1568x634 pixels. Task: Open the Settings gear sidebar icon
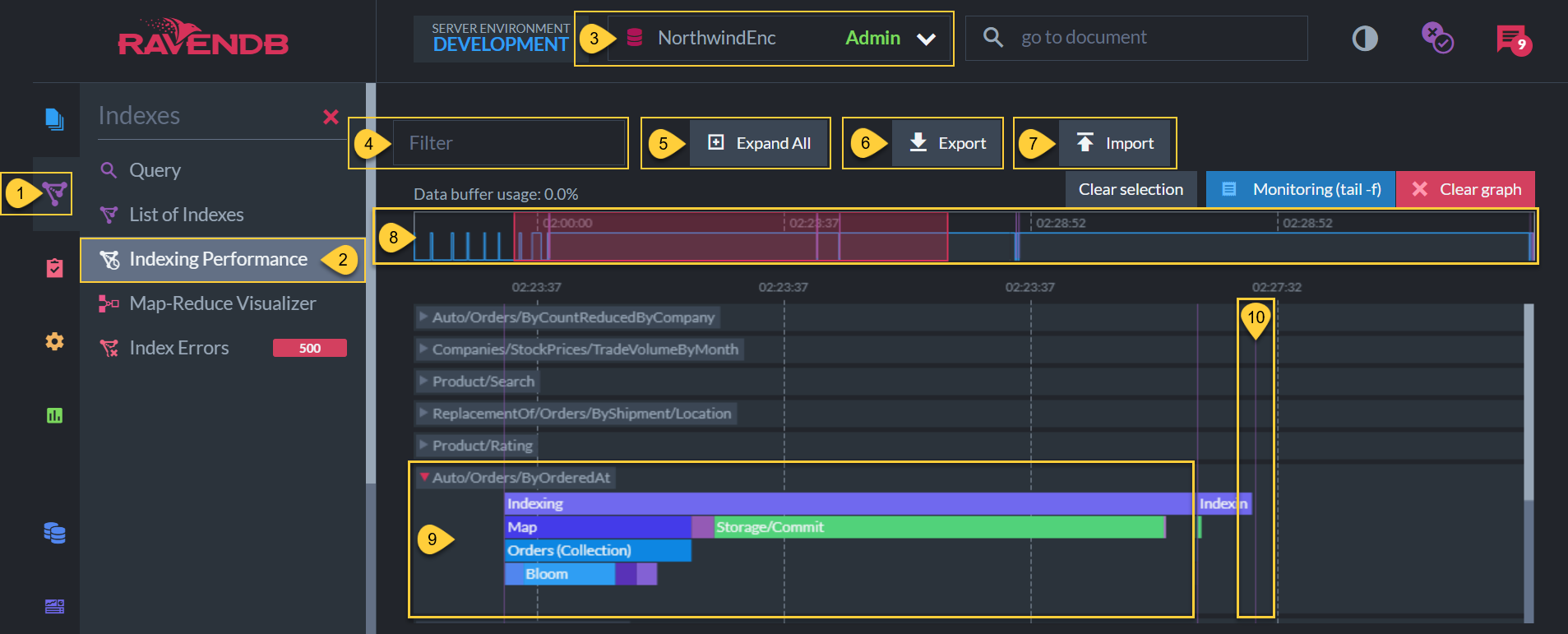pyautogui.click(x=54, y=341)
